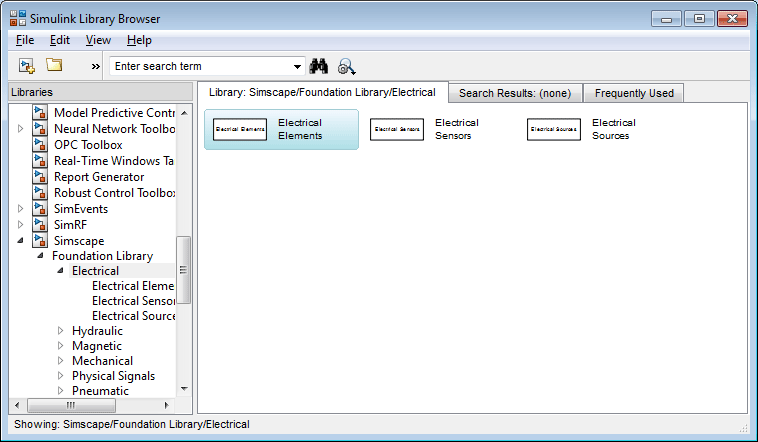Viewport: 758px width, 442px height.
Task: Open the Electrical Elements block thumbnail
Action: click(x=240, y=129)
